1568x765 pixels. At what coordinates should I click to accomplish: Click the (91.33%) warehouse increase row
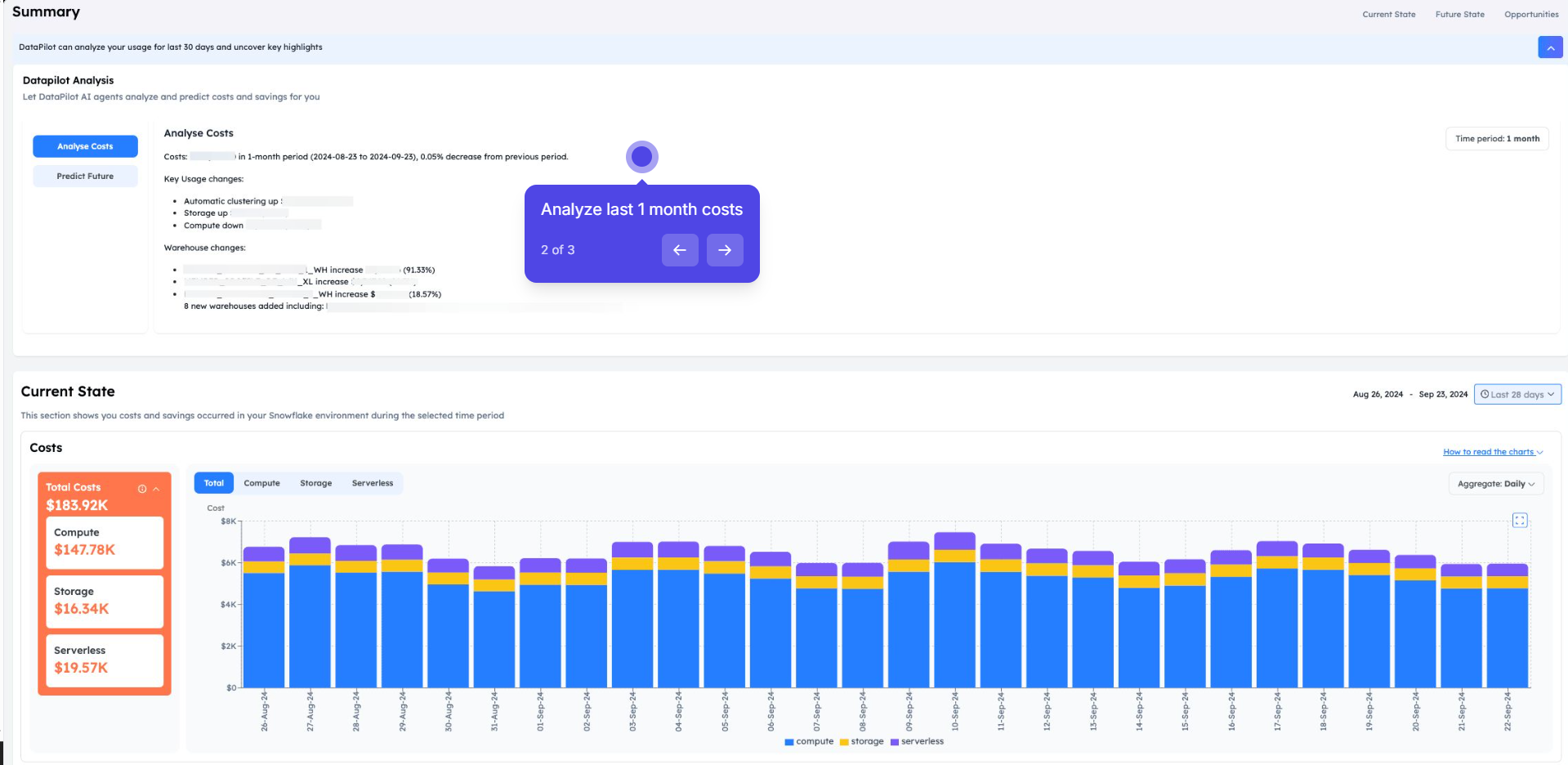[x=309, y=270]
